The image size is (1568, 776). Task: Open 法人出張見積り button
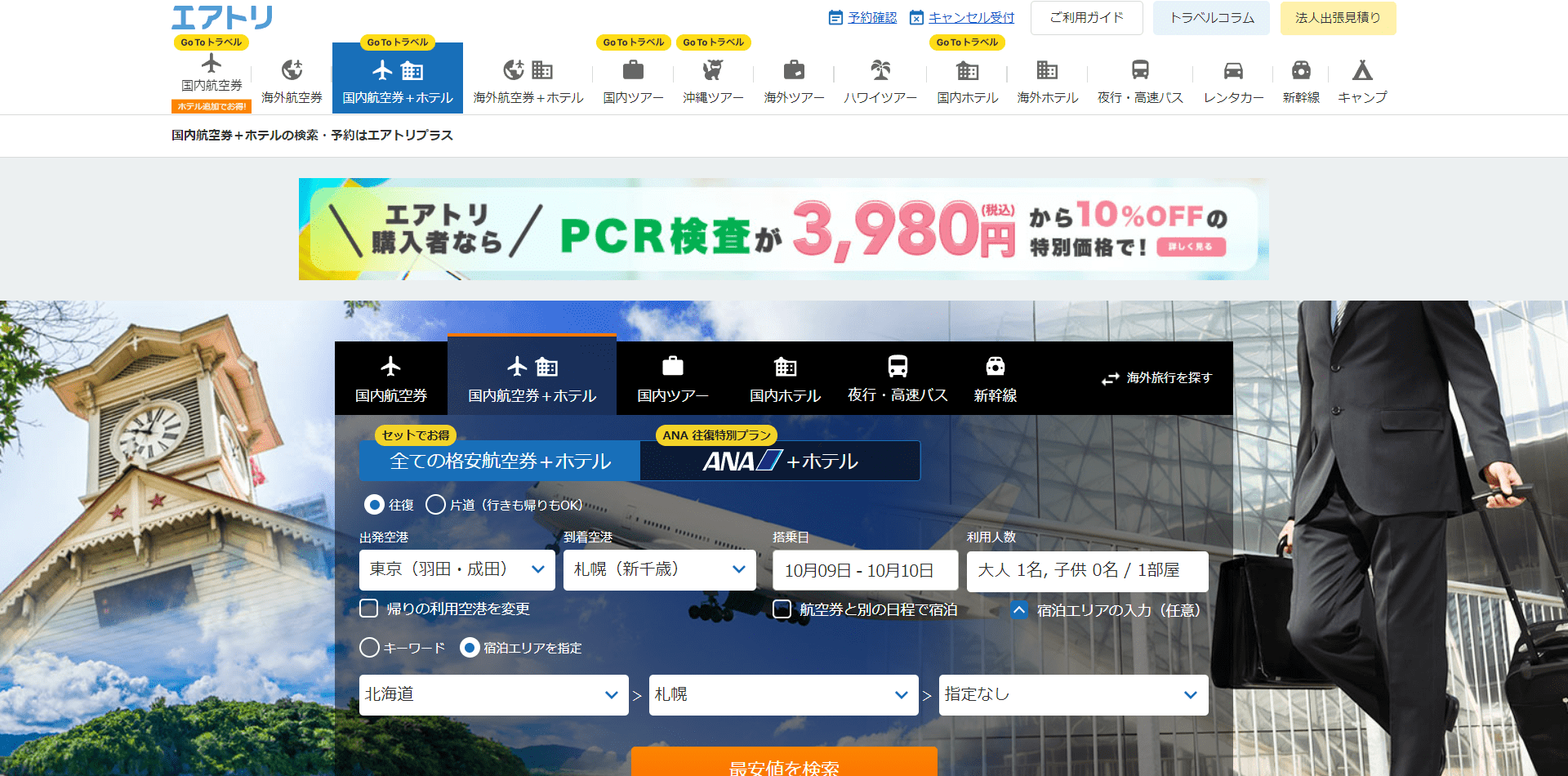click(1338, 18)
